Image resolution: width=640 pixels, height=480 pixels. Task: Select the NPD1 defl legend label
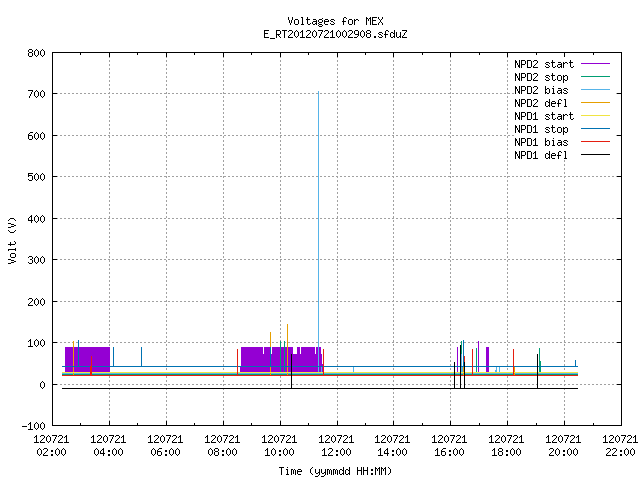541,155
